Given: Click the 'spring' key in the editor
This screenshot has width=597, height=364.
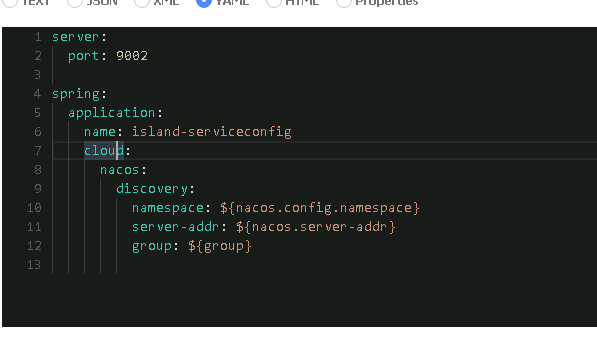Looking at the screenshot, I should click(75, 94).
